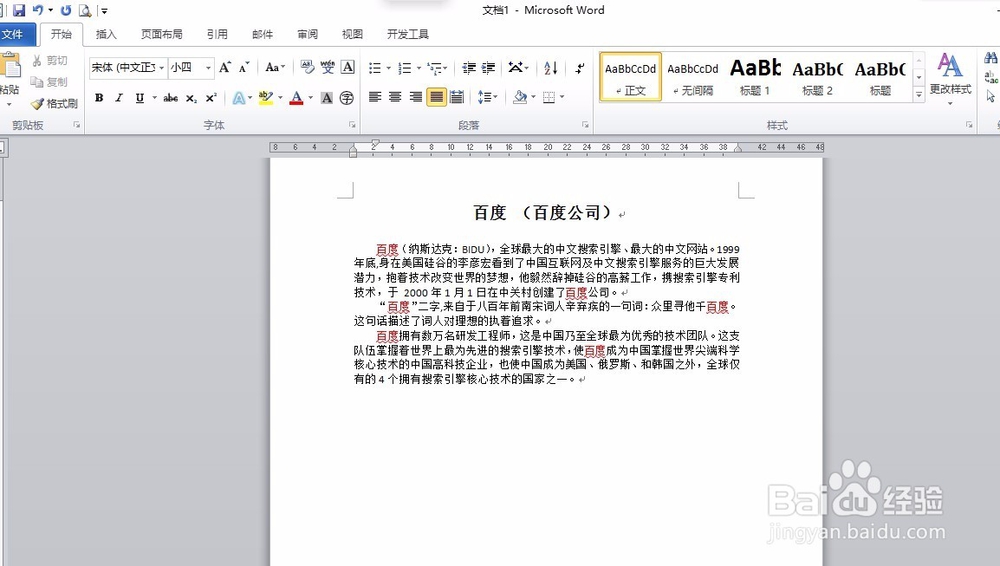Expand the borders dropdown arrow

[x=562, y=97]
